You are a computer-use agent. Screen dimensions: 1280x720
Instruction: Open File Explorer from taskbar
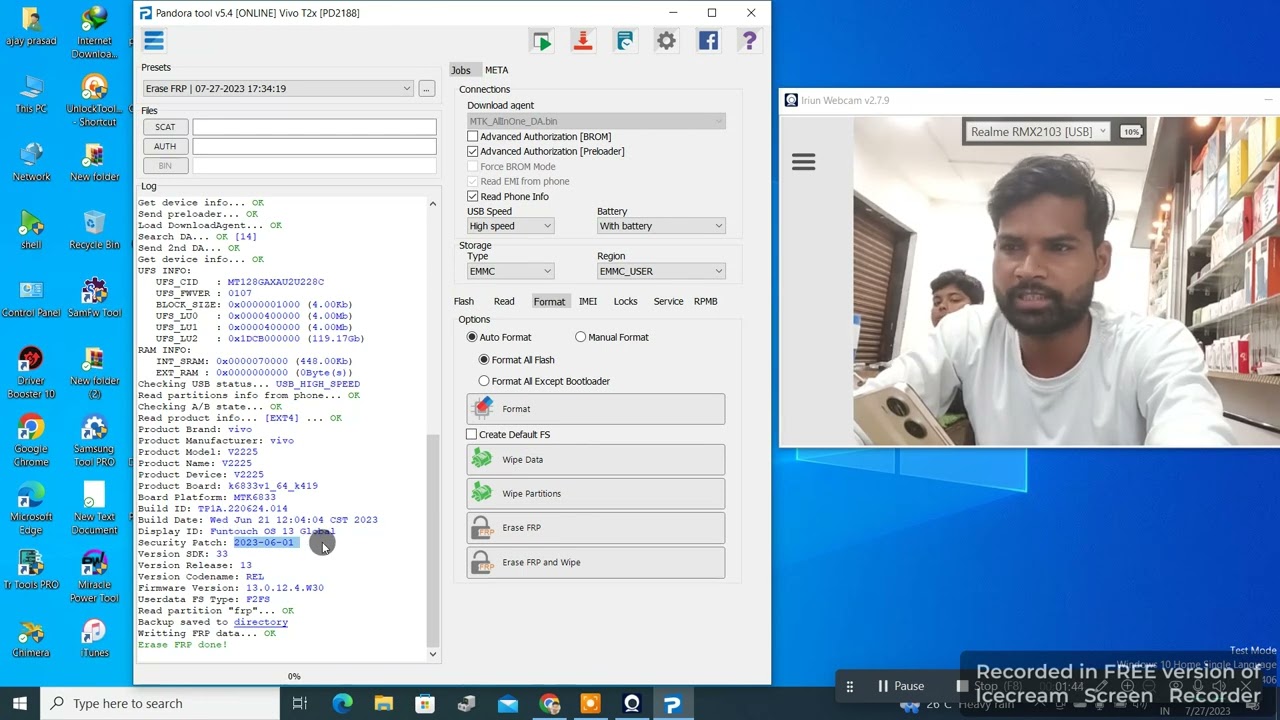383,703
